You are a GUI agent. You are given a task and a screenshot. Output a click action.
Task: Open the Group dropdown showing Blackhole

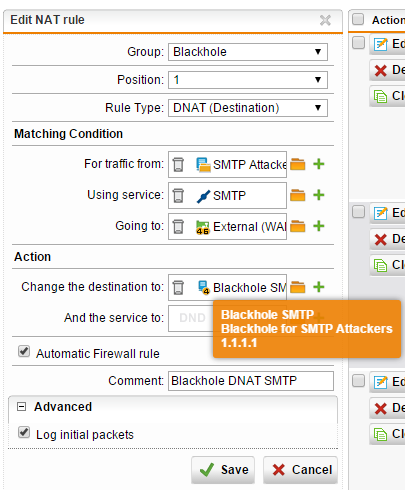tap(248, 52)
